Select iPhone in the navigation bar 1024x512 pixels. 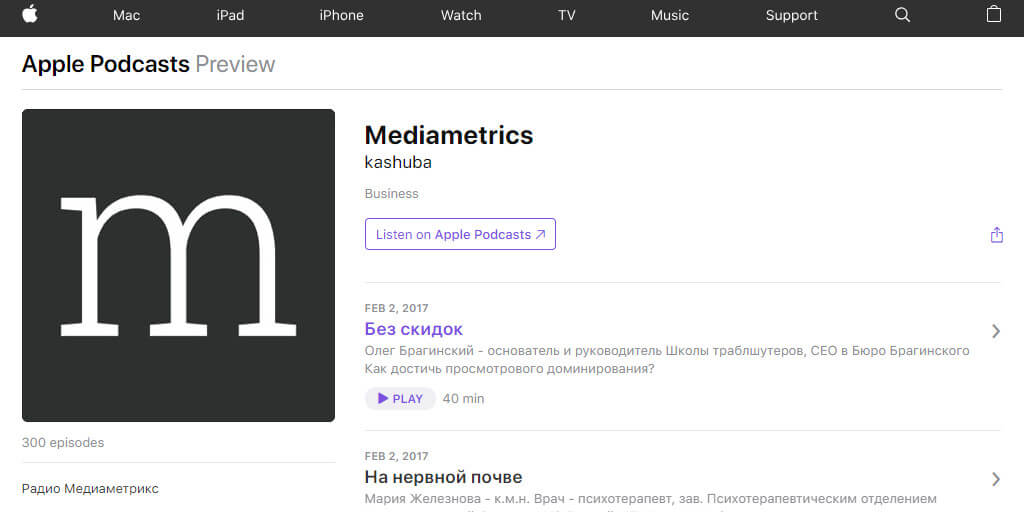coord(341,15)
